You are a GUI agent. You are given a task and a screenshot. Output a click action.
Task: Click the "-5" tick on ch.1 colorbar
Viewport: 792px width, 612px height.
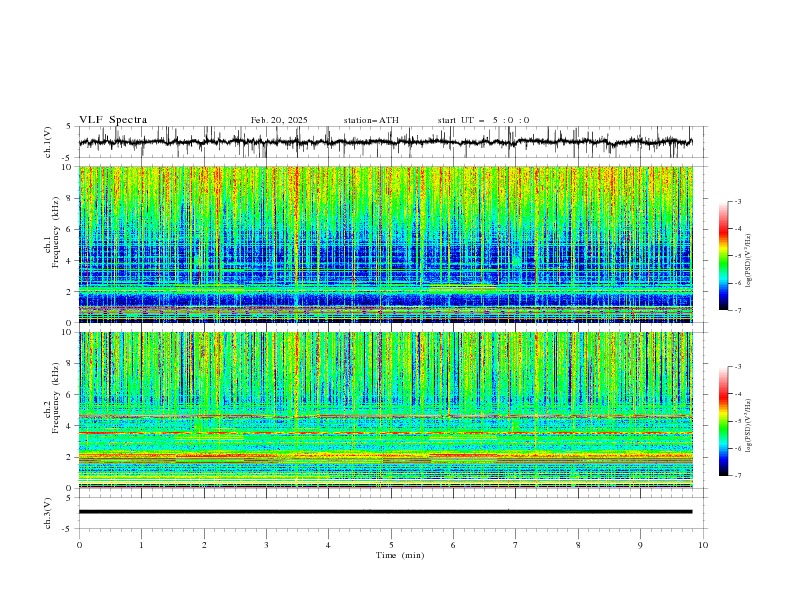point(738,256)
